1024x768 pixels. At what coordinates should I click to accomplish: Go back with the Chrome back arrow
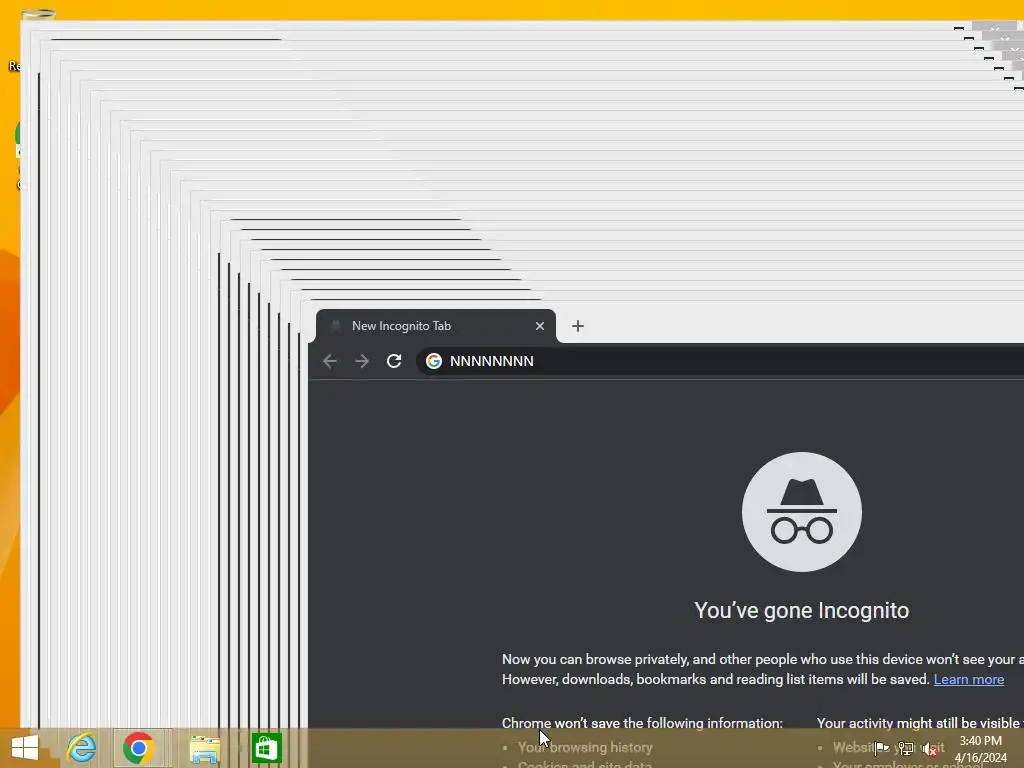pos(330,361)
